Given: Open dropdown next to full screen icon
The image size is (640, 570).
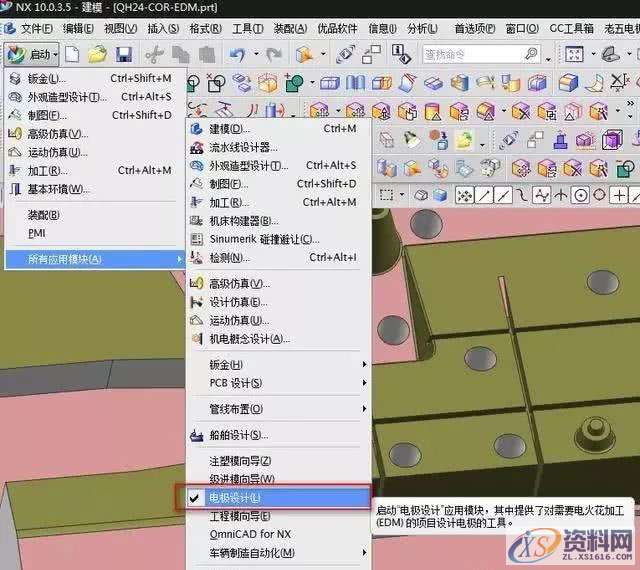Looking at the screenshot, I should click(593, 53).
